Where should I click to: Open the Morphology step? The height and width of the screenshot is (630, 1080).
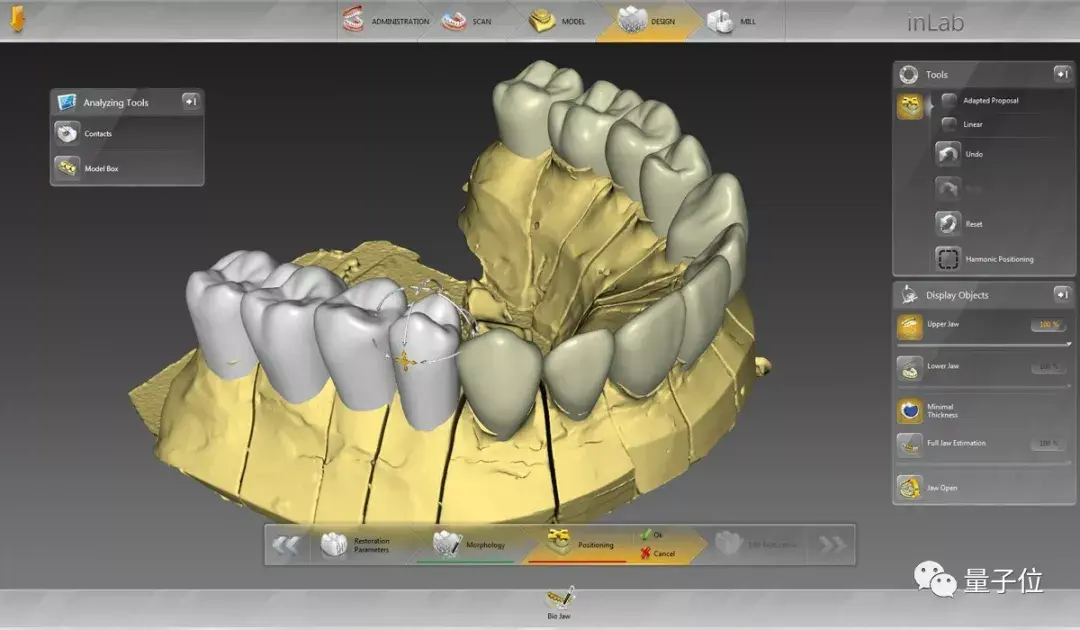(x=485, y=545)
